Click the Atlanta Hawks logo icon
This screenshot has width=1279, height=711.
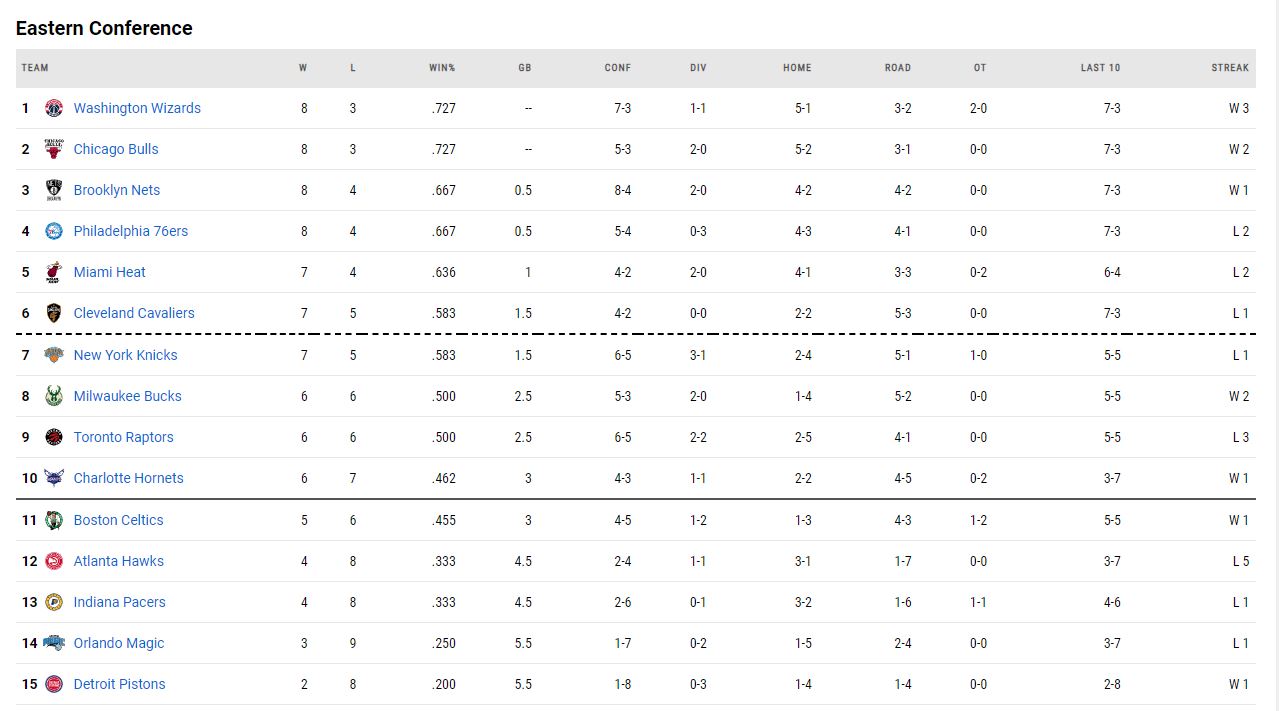[54, 561]
